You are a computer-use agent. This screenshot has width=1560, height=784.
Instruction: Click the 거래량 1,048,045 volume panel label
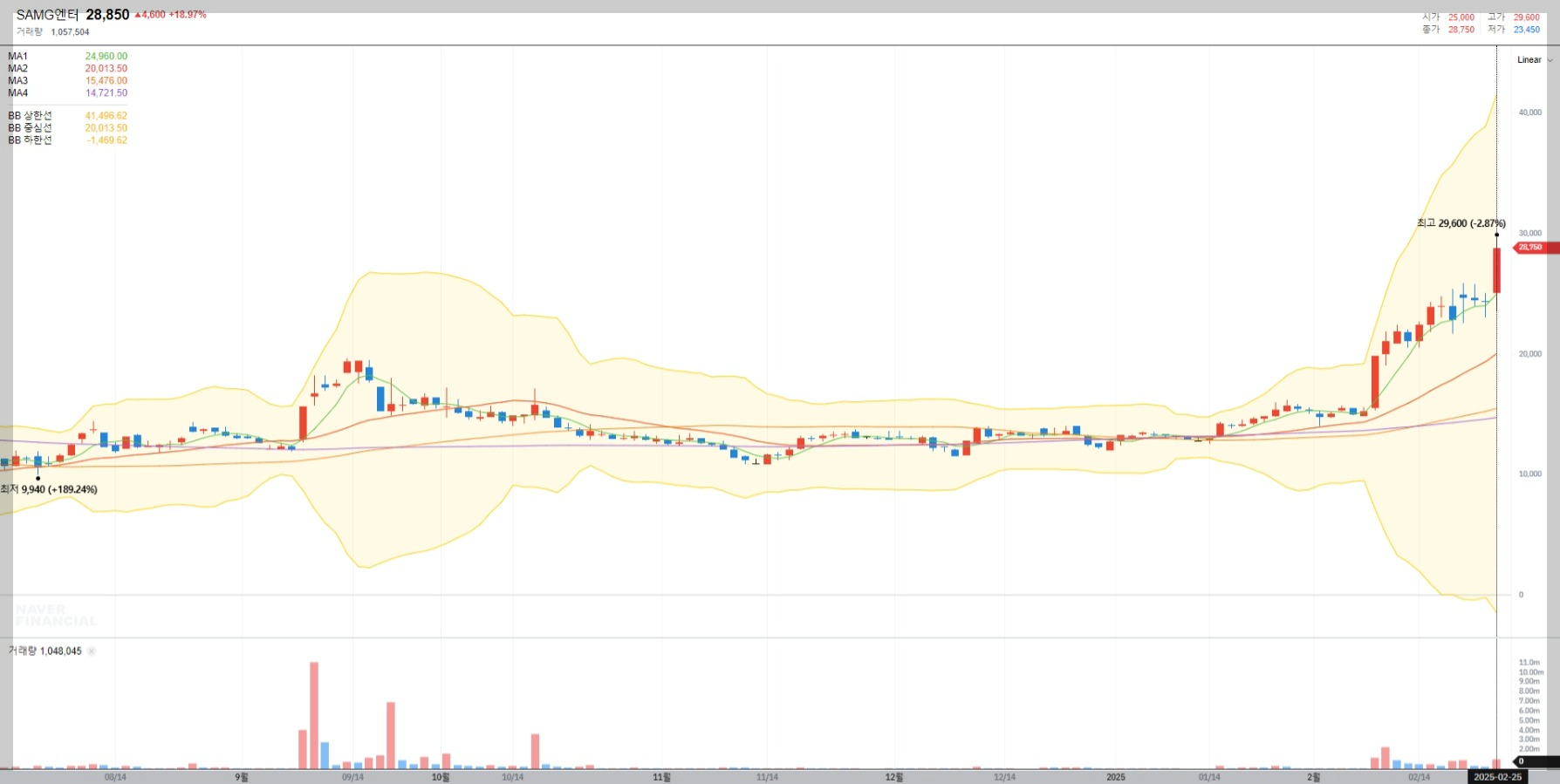click(x=45, y=651)
